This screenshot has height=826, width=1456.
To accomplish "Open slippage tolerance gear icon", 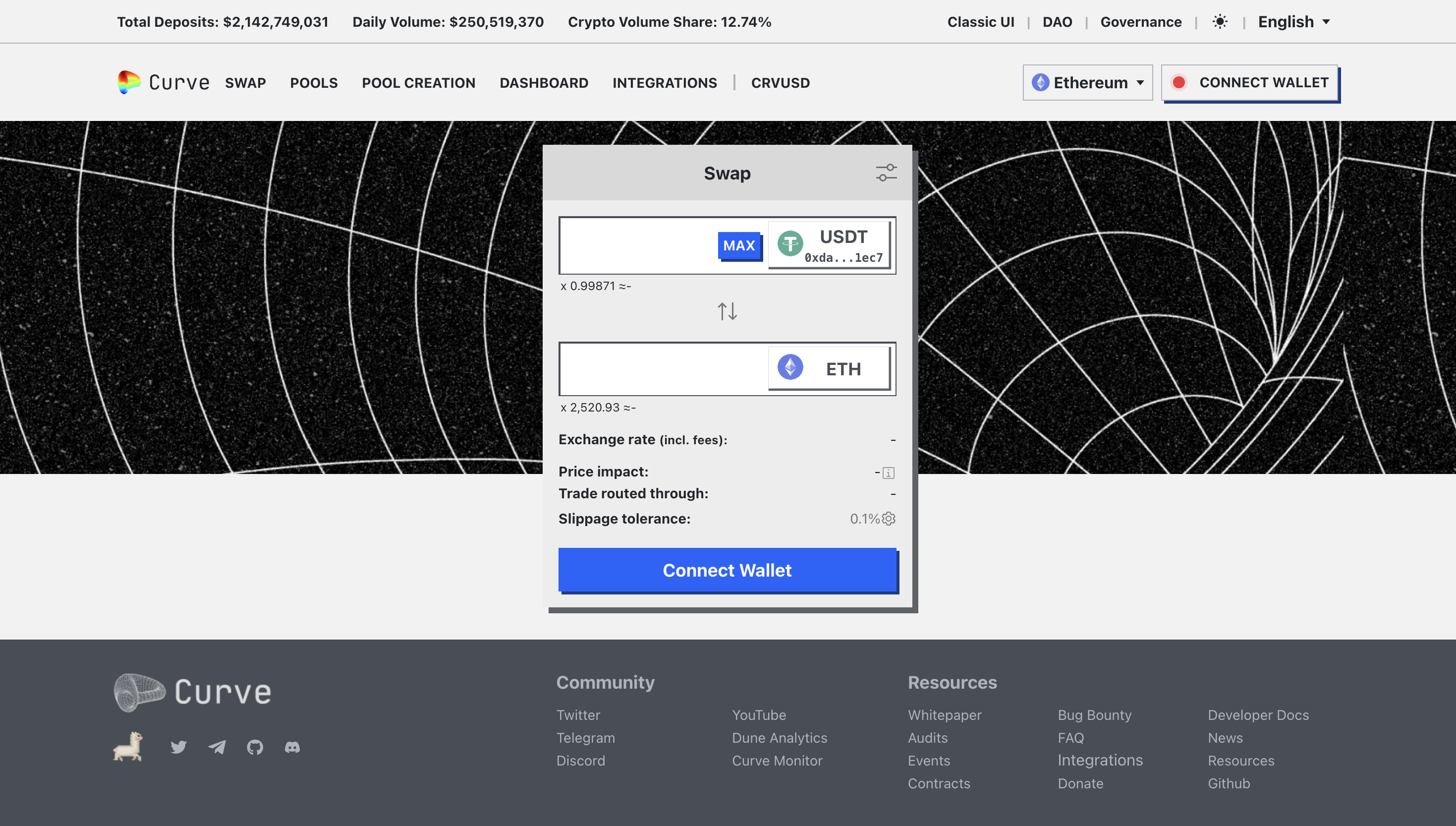I will pyautogui.click(x=889, y=519).
